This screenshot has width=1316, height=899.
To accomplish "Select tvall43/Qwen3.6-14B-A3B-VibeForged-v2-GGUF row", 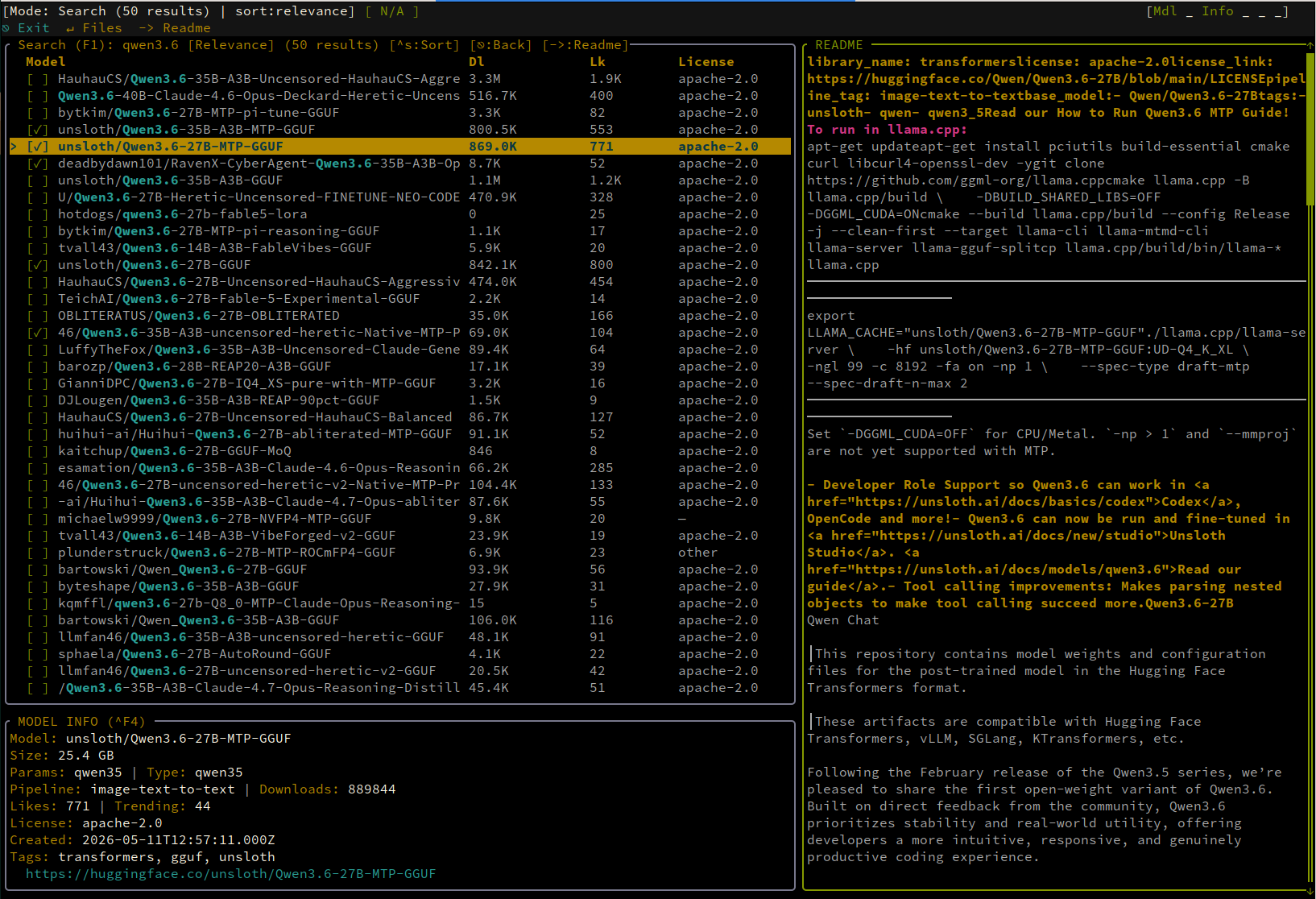I will [400, 536].
